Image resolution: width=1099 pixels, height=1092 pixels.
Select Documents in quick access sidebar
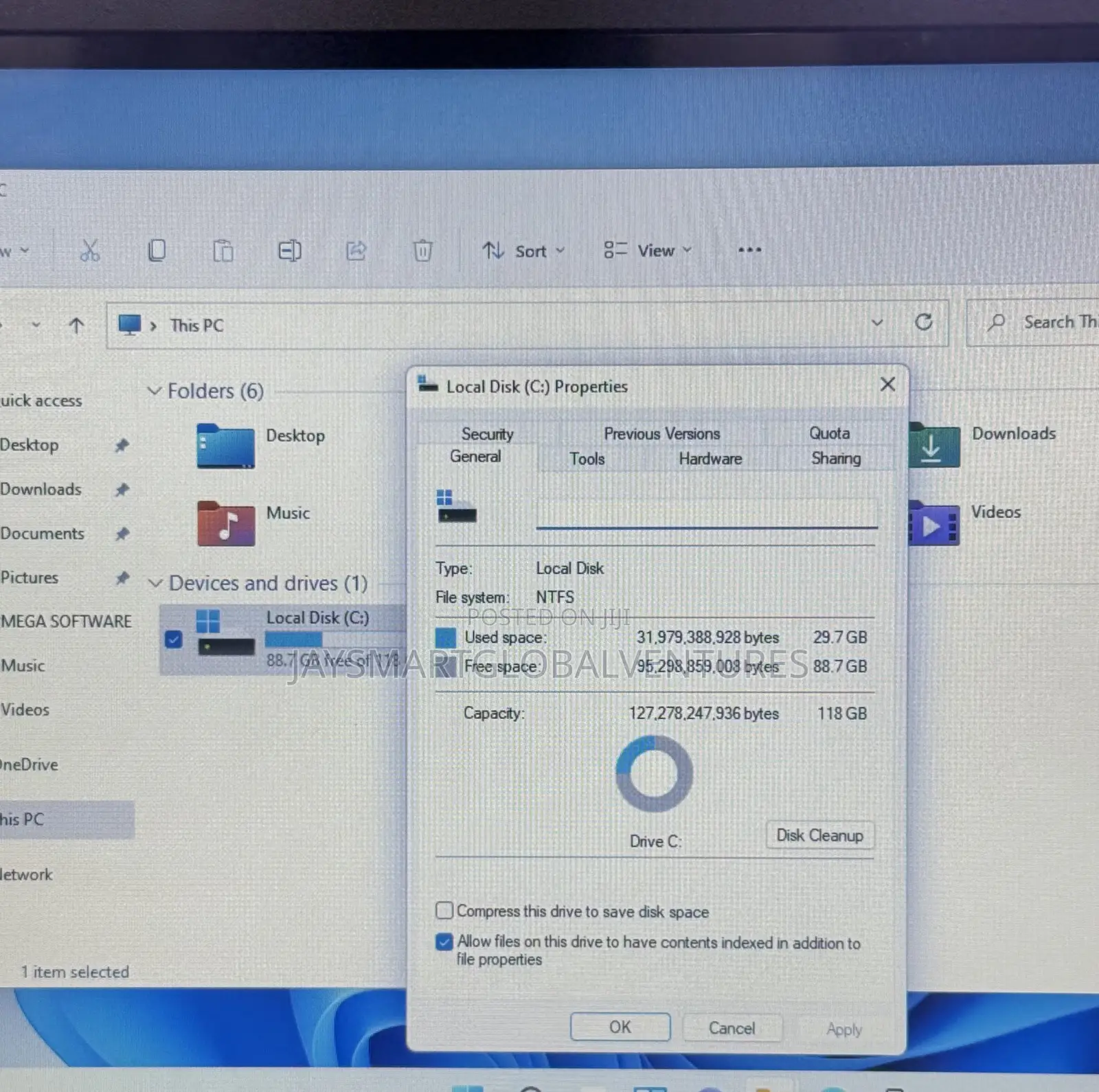click(42, 534)
